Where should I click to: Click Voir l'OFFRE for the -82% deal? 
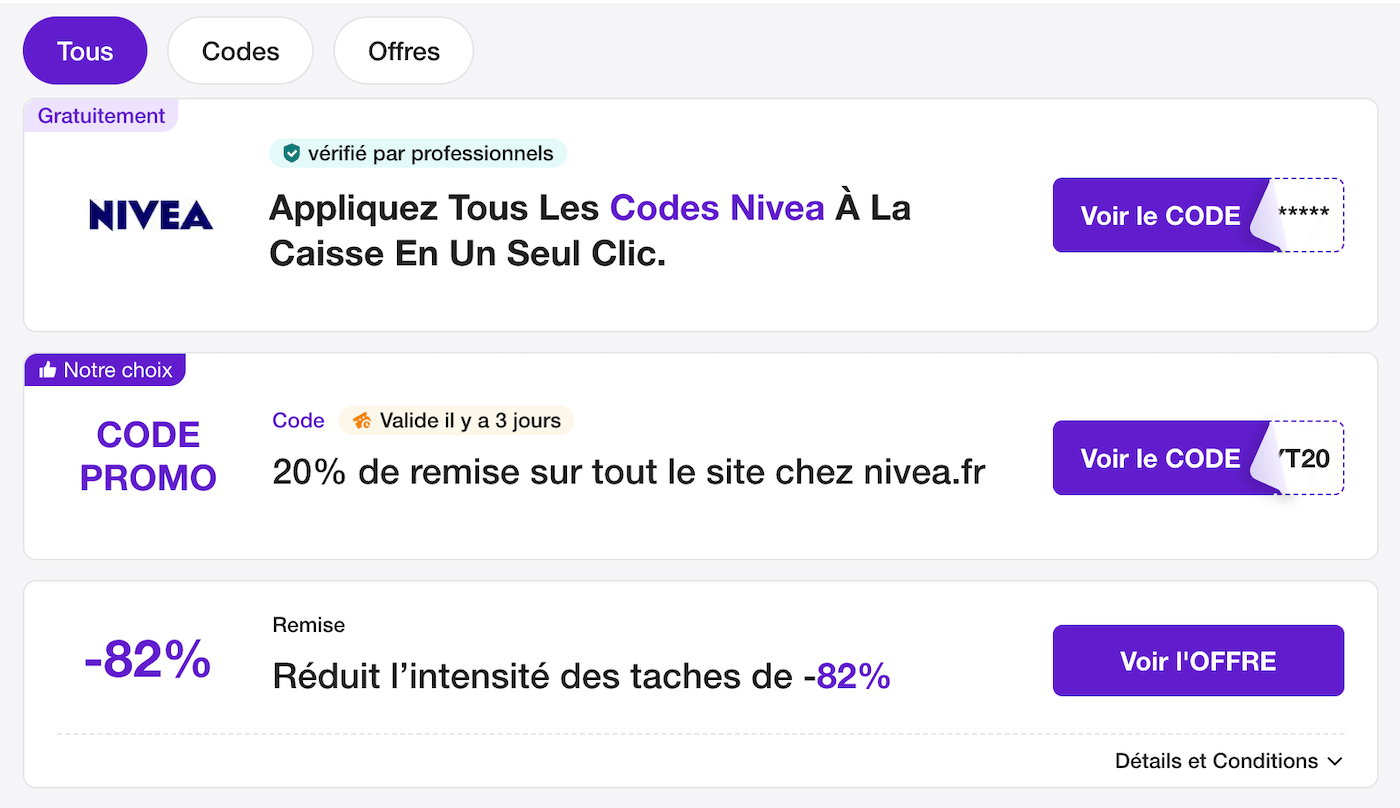coord(1198,660)
